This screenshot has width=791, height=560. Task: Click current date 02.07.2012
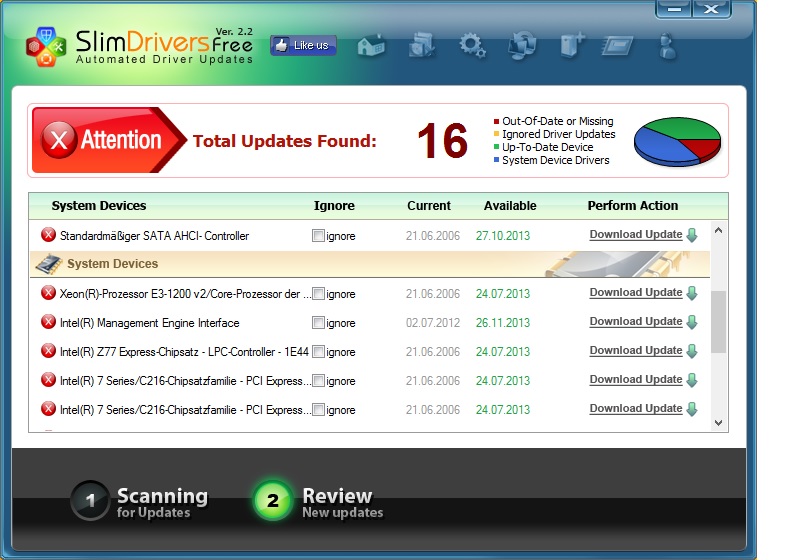(433, 323)
